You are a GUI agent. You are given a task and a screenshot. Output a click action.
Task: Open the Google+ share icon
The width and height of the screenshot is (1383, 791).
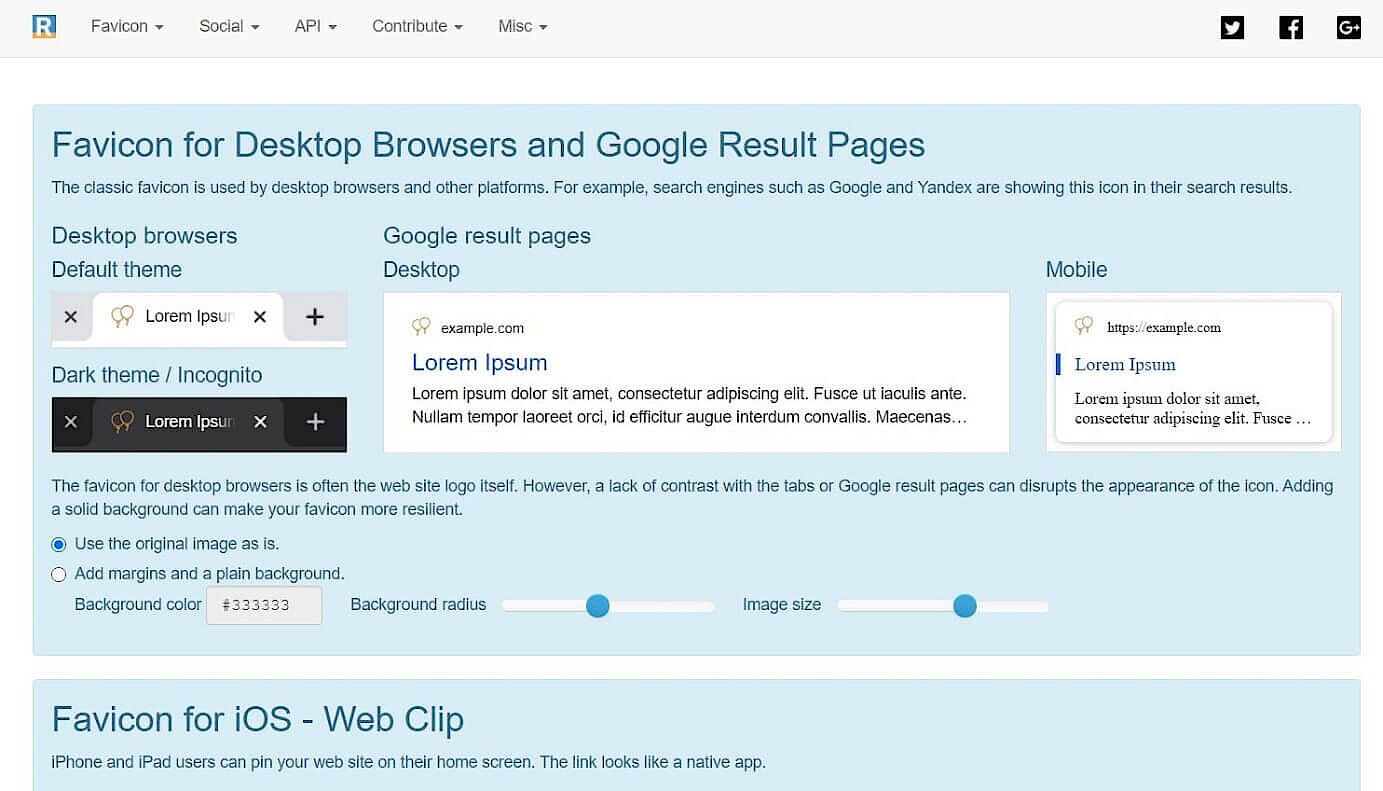(1348, 27)
